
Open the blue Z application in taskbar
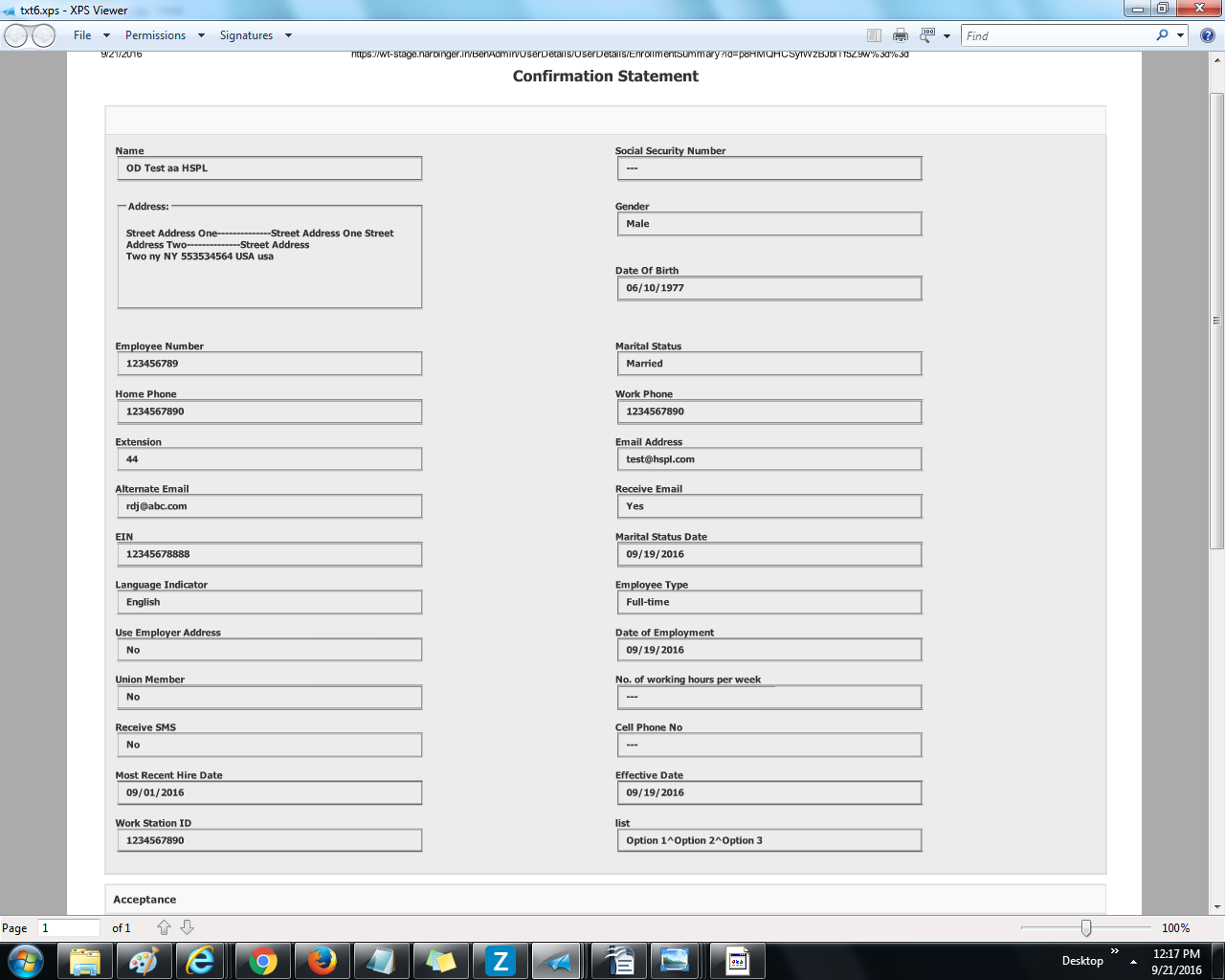500,961
